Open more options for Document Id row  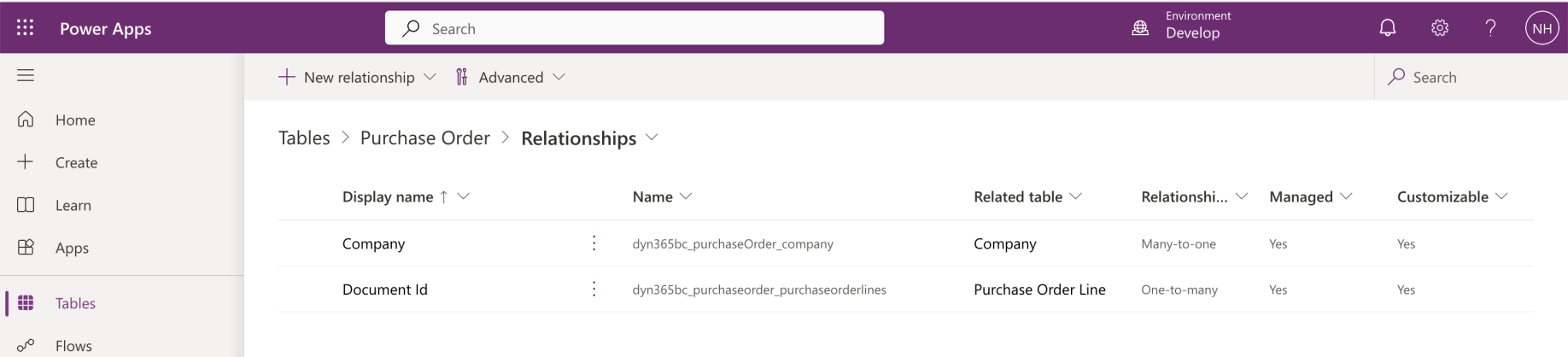click(594, 290)
